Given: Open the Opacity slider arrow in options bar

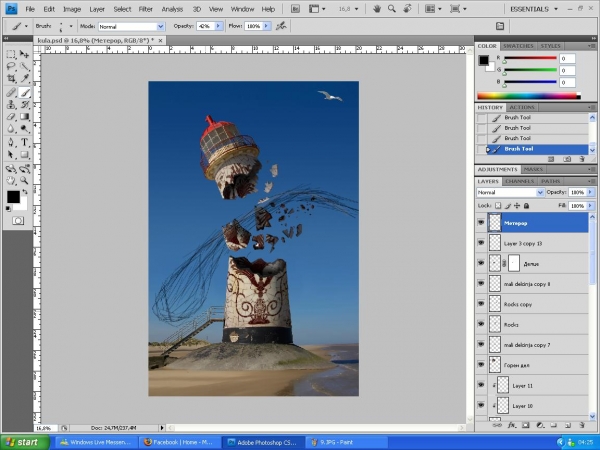Looking at the screenshot, I should pyautogui.click(x=218, y=26).
